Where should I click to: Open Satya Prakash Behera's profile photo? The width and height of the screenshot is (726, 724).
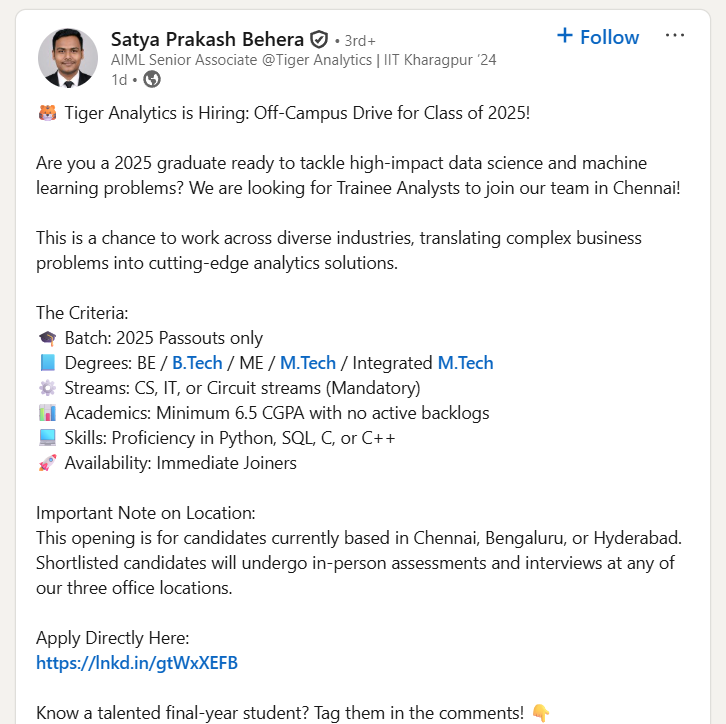coord(68,58)
